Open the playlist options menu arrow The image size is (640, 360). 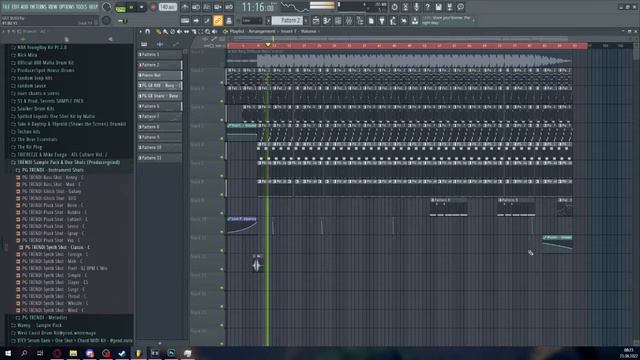click(x=140, y=31)
